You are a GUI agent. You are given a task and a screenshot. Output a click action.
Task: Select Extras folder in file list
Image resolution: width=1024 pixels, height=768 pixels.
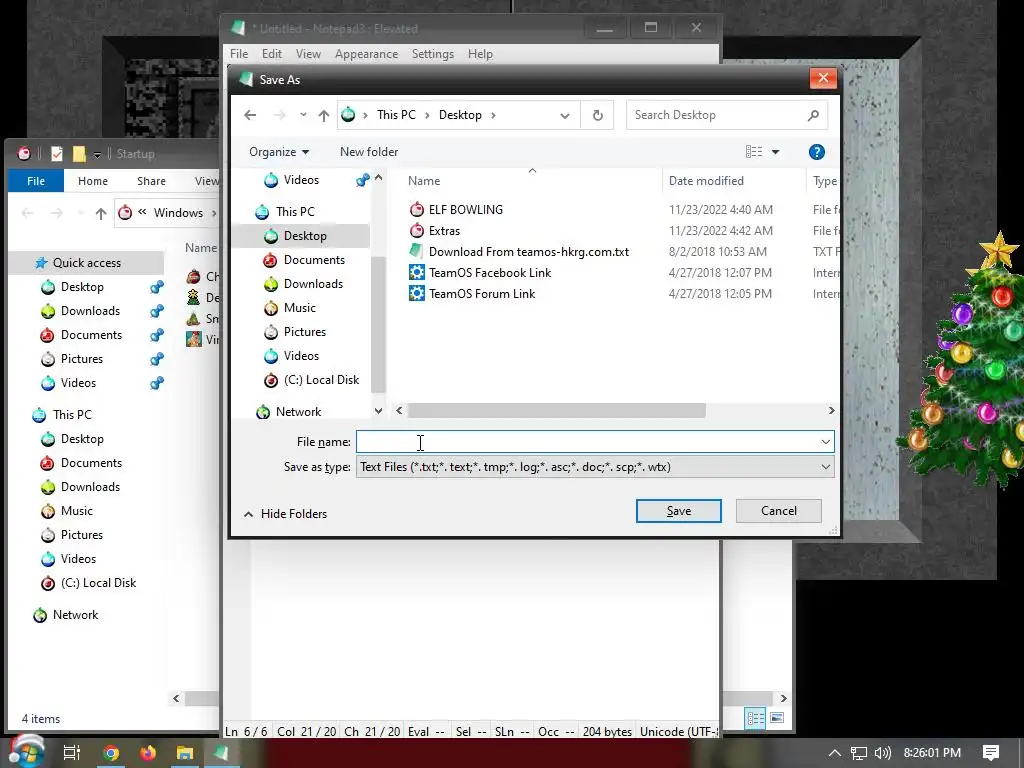tap(444, 231)
